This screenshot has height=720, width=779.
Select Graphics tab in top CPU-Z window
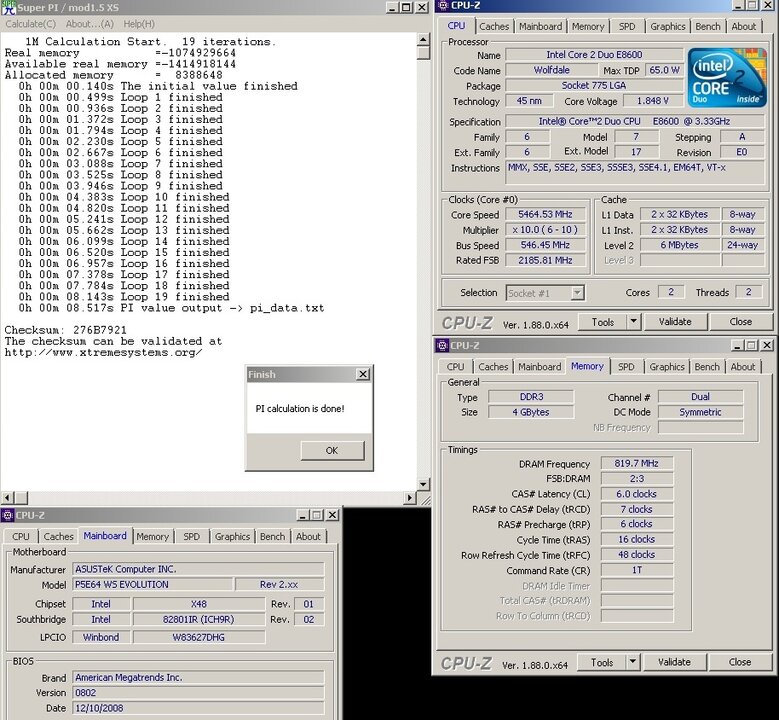pos(668,26)
